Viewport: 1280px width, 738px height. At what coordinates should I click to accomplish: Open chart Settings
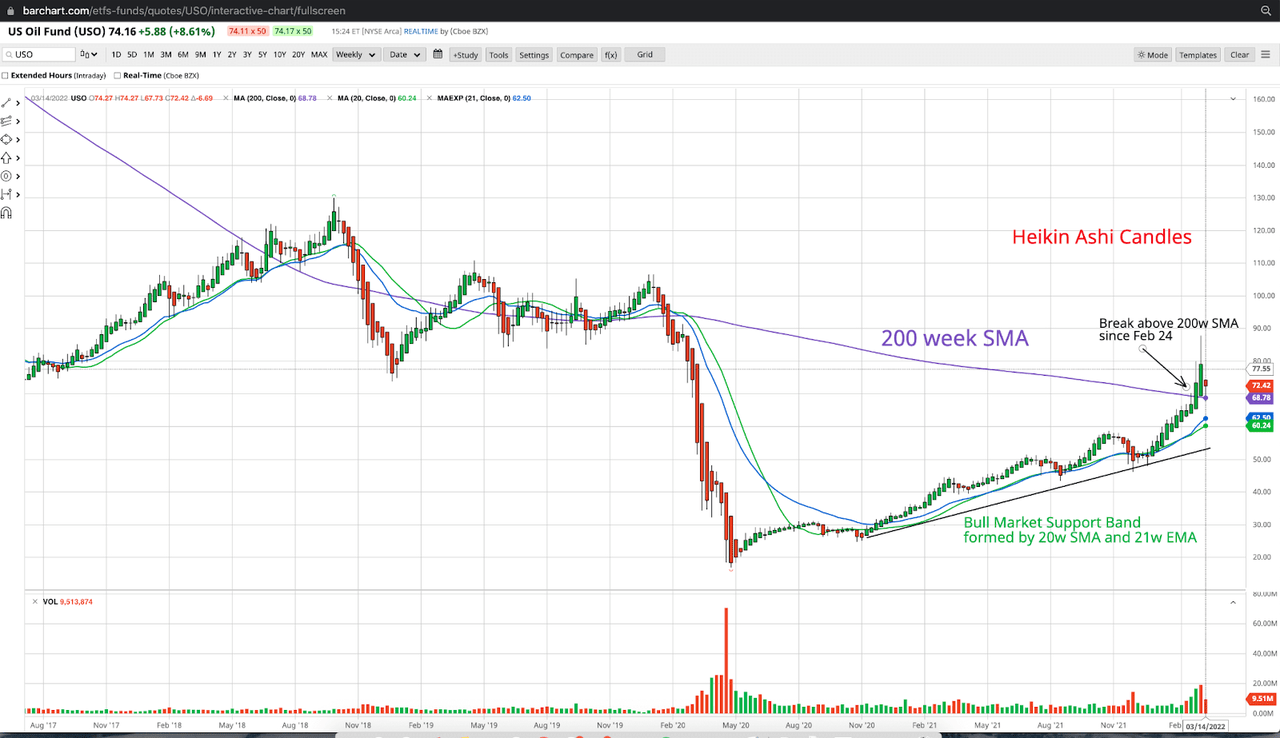[x=534, y=55]
